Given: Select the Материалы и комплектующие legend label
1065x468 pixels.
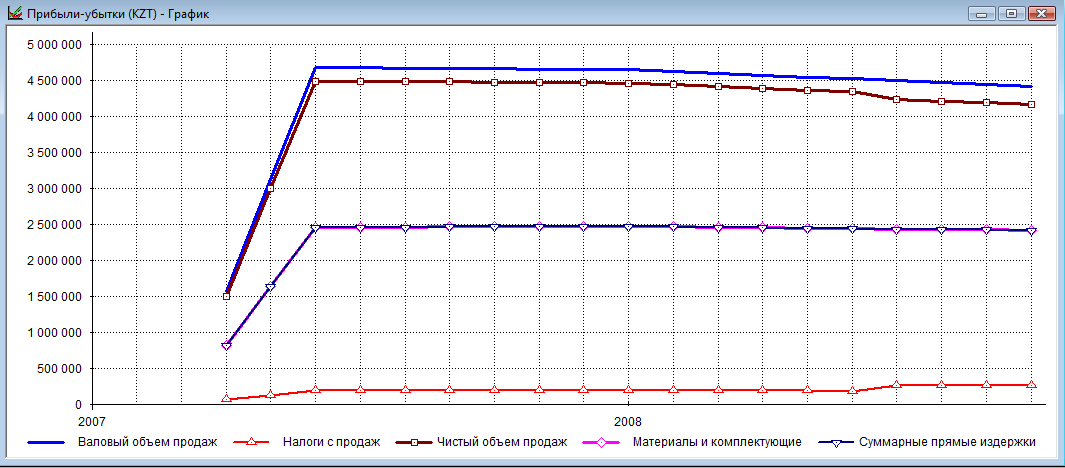Looking at the screenshot, I should [716, 441].
